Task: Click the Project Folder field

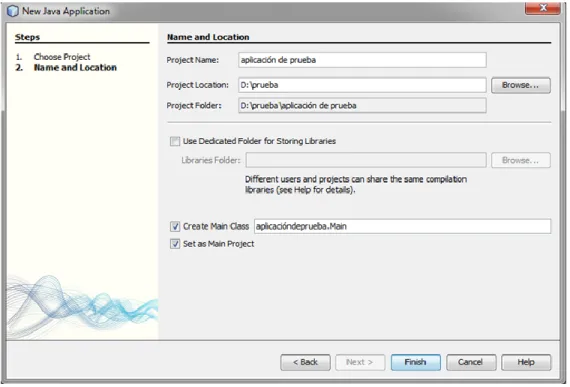Action: point(362,105)
